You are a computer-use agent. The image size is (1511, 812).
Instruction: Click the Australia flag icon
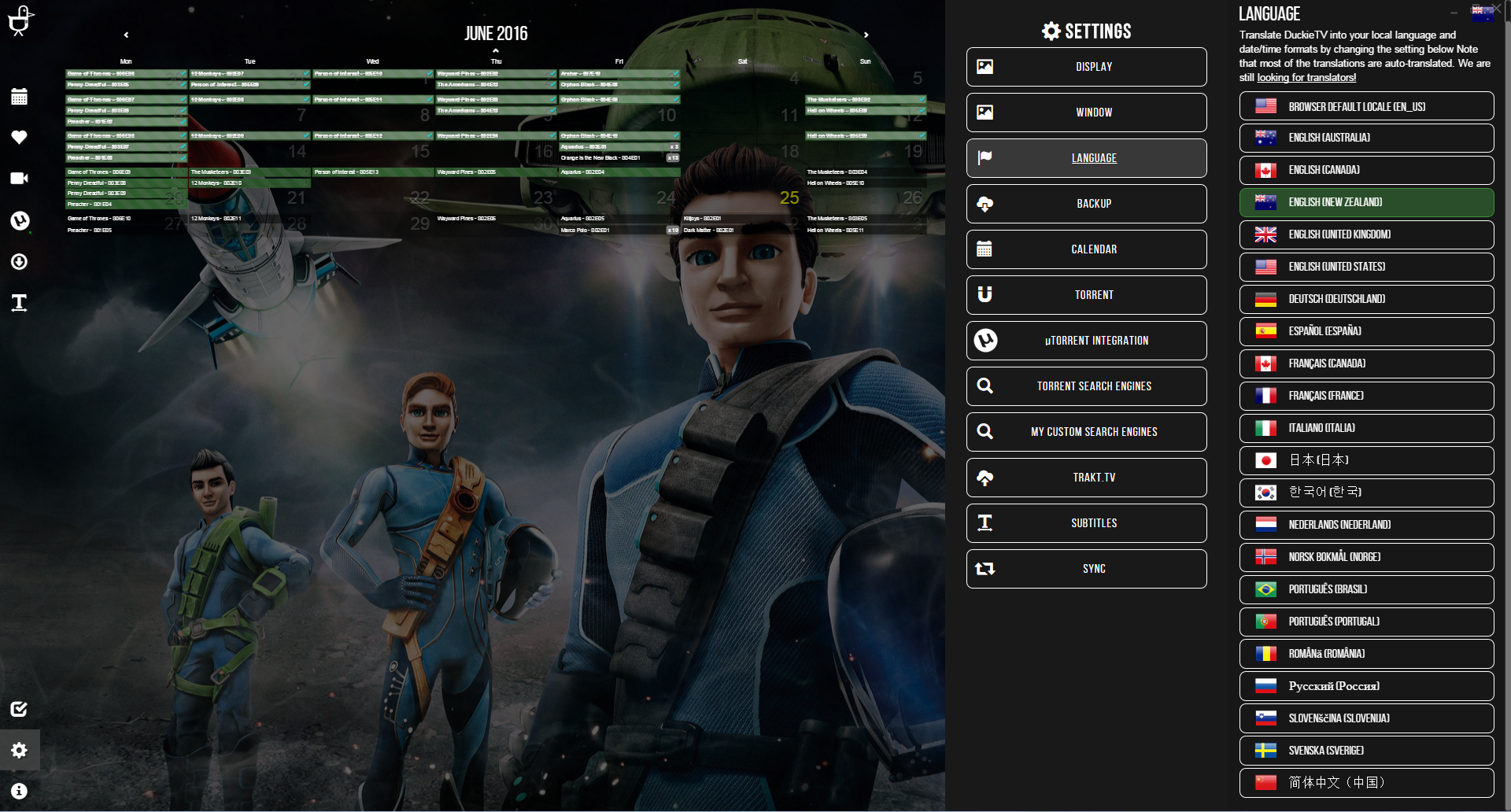click(1265, 138)
